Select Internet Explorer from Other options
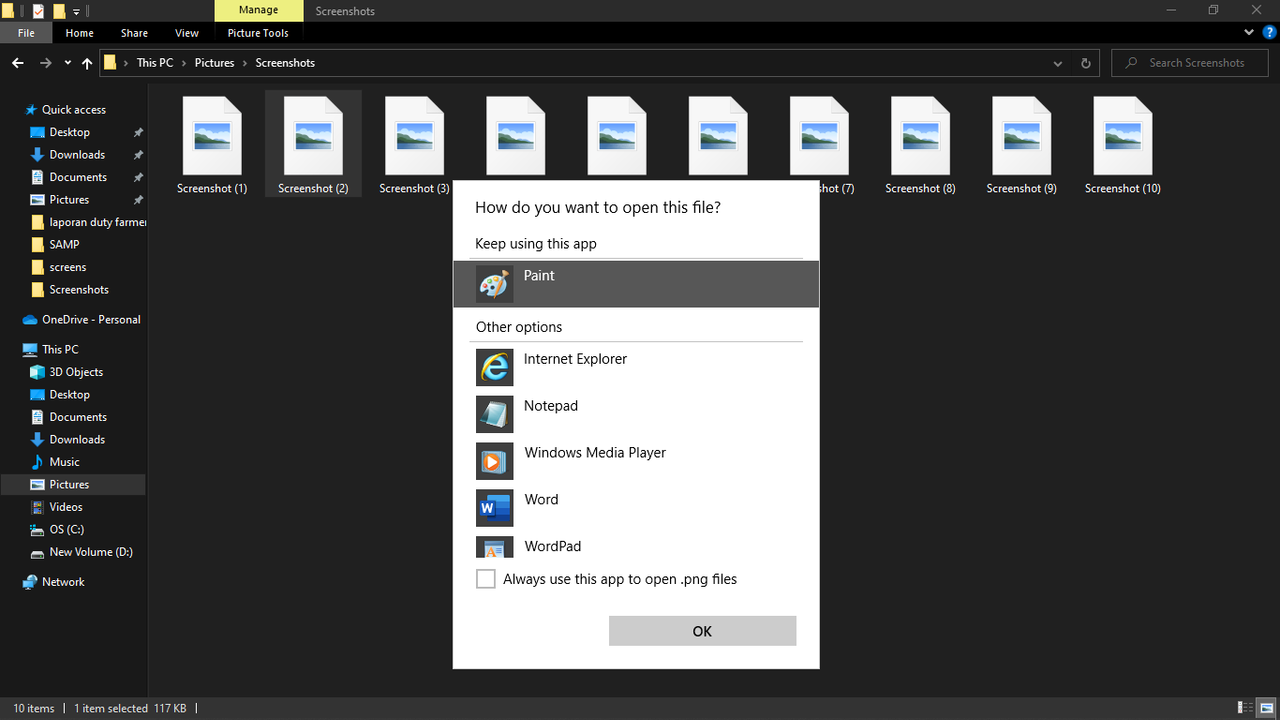1280x720 pixels. (x=636, y=367)
